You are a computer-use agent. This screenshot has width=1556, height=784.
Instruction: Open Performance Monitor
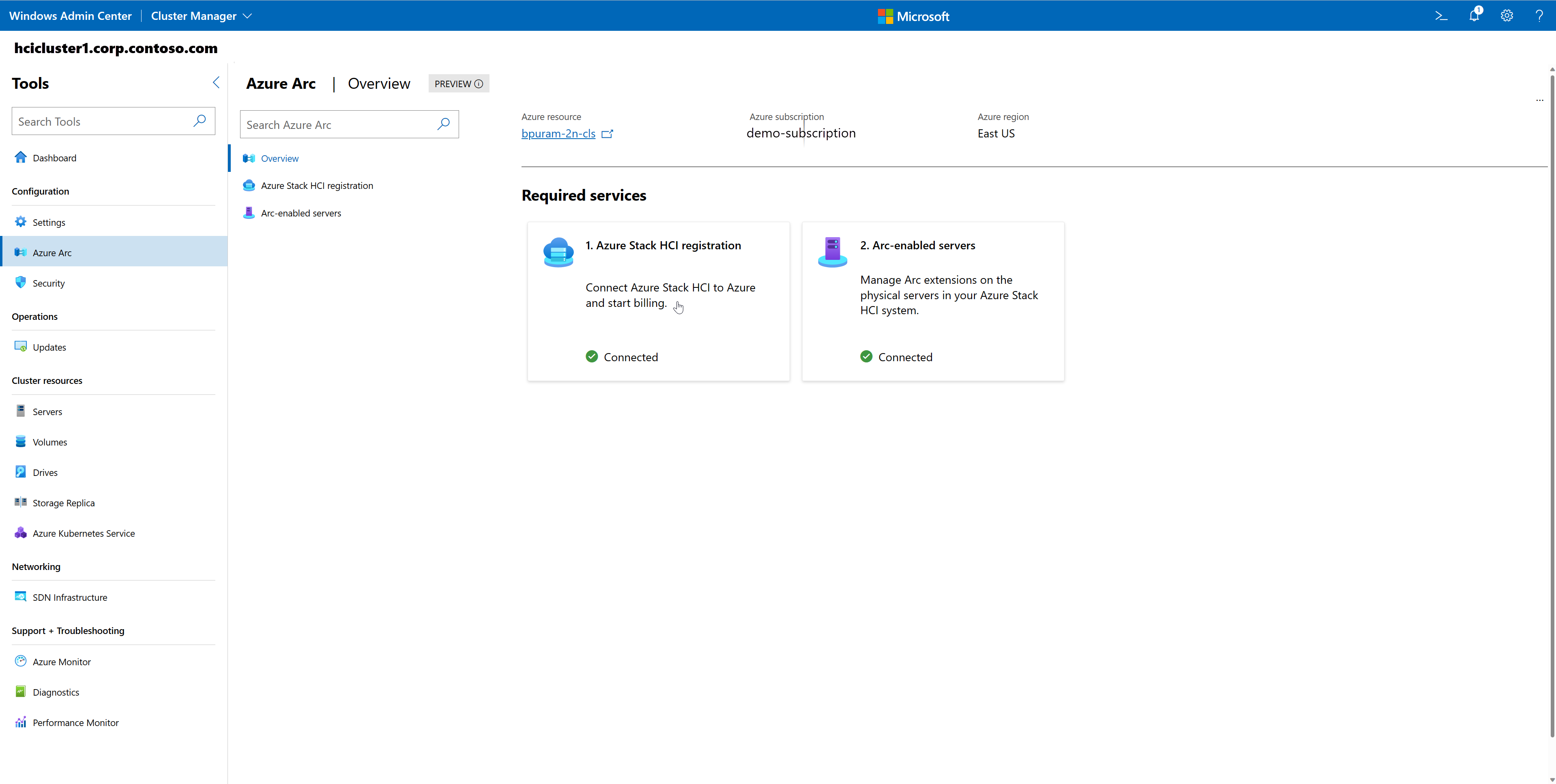pos(75,722)
